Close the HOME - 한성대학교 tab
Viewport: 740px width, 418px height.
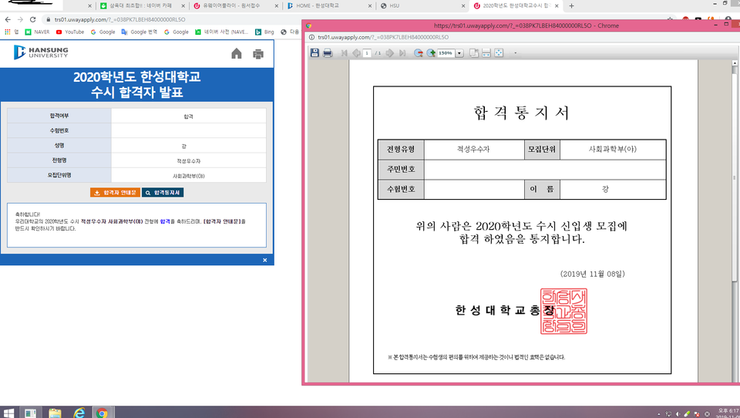point(370,6)
